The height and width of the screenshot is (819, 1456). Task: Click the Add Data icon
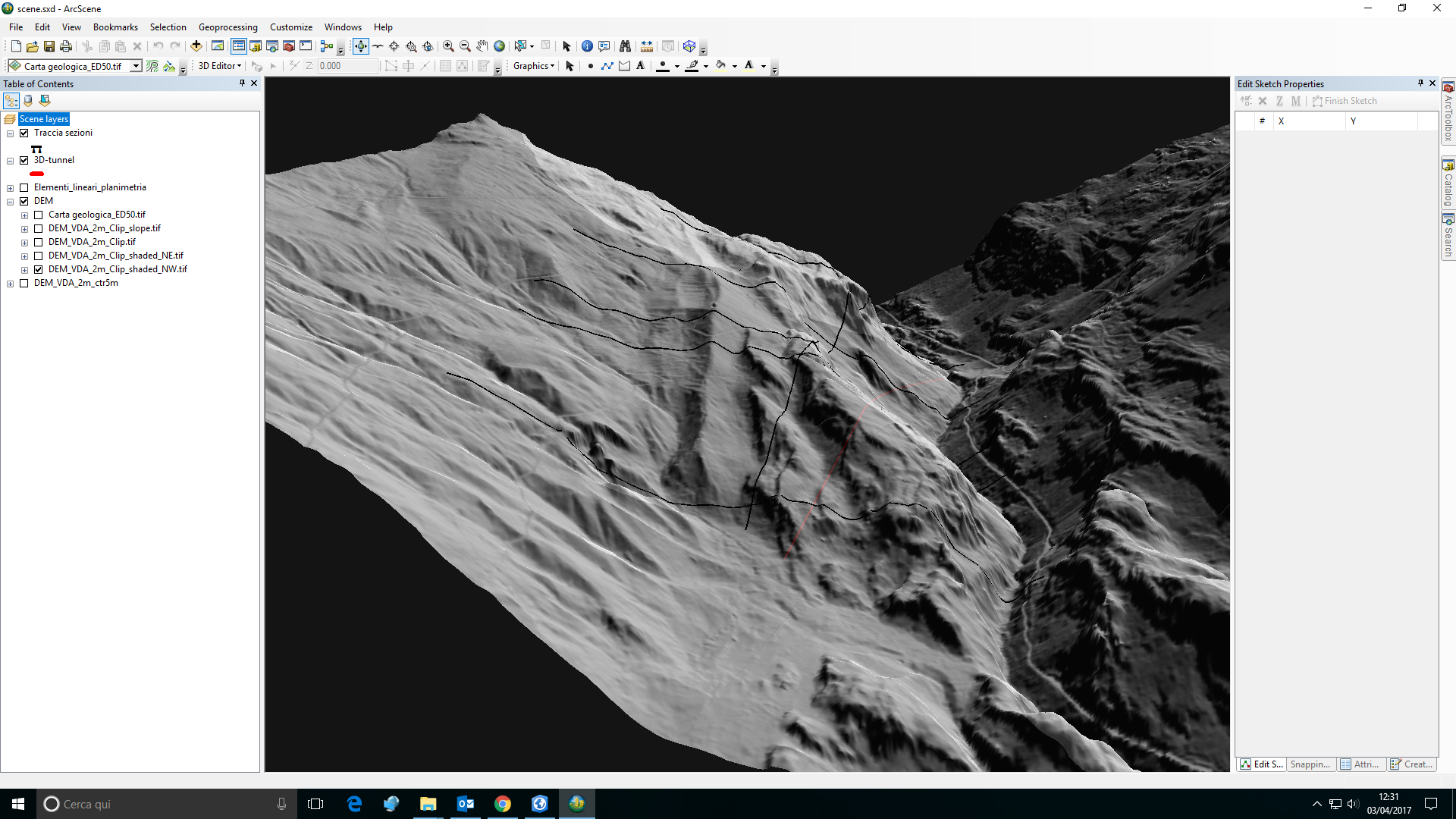point(195,45)
